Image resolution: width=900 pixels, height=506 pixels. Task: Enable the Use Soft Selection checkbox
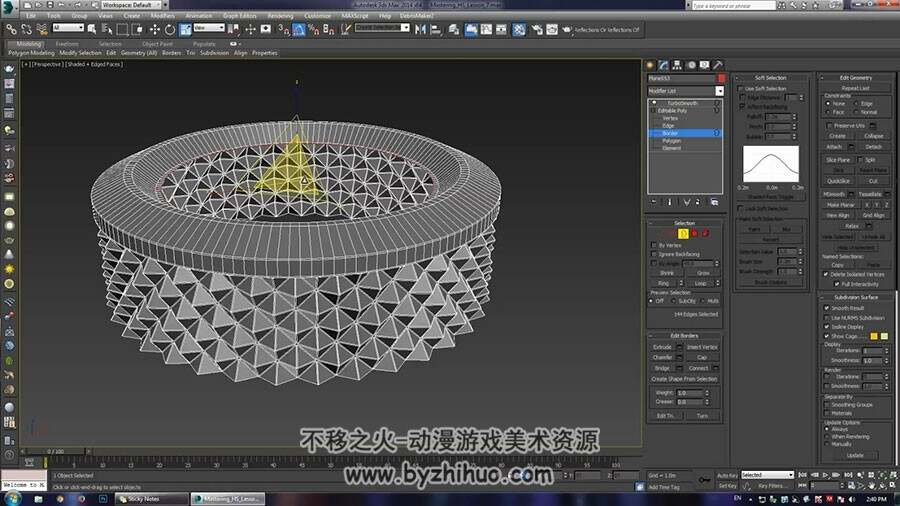click(740, 89)
